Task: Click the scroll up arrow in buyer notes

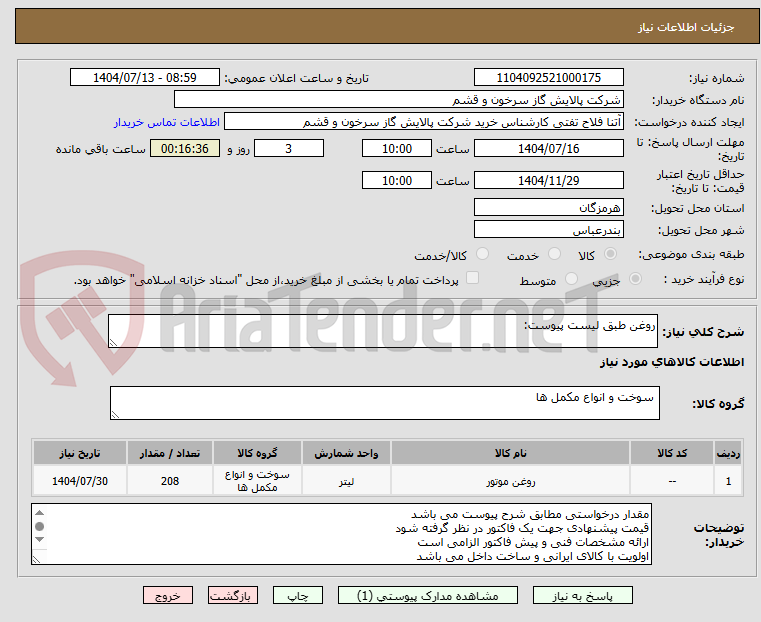Action: (40, 513)
